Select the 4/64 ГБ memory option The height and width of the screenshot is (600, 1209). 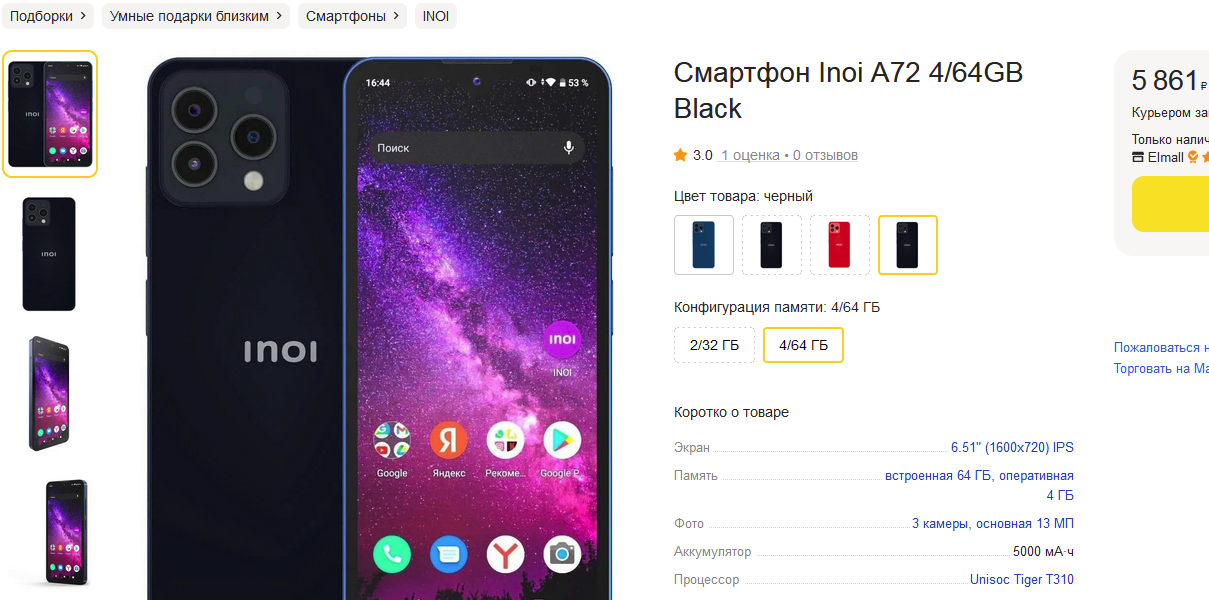(803, 345)
